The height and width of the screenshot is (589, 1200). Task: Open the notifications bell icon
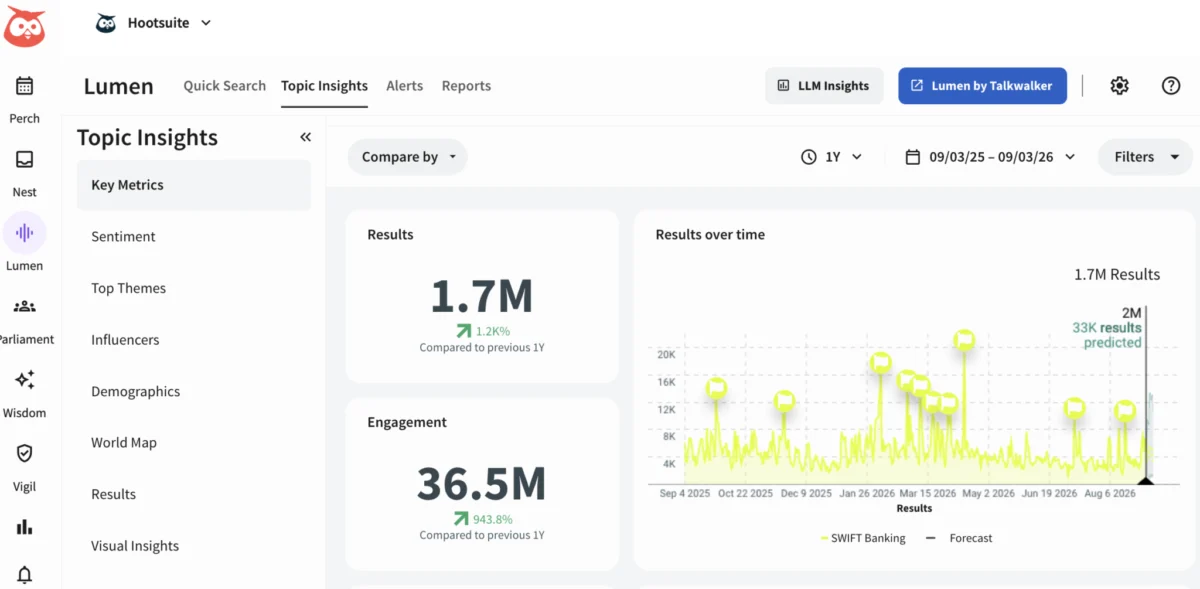click(x=24, y=575)
